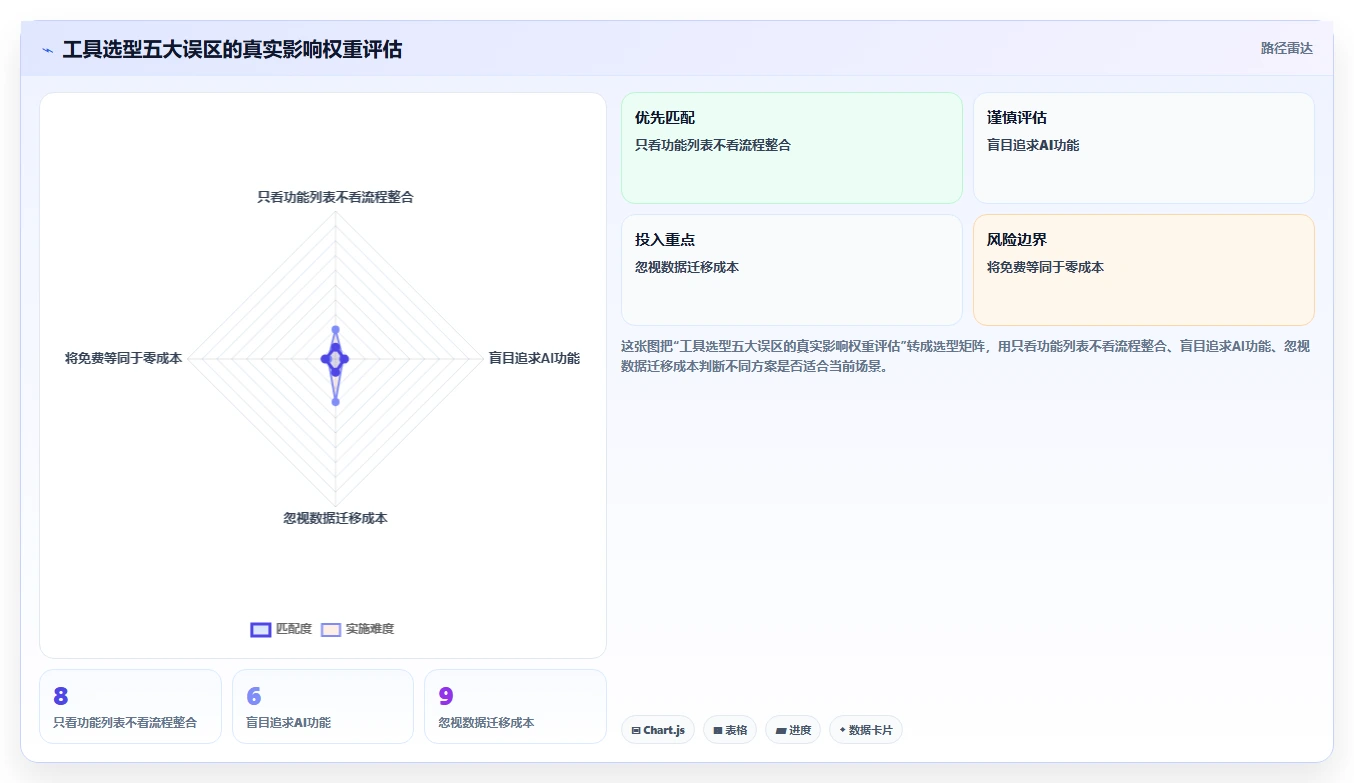This screenshot has width=1354, height=783.
Task: Click the stat number 6
Action: [253, 697]
